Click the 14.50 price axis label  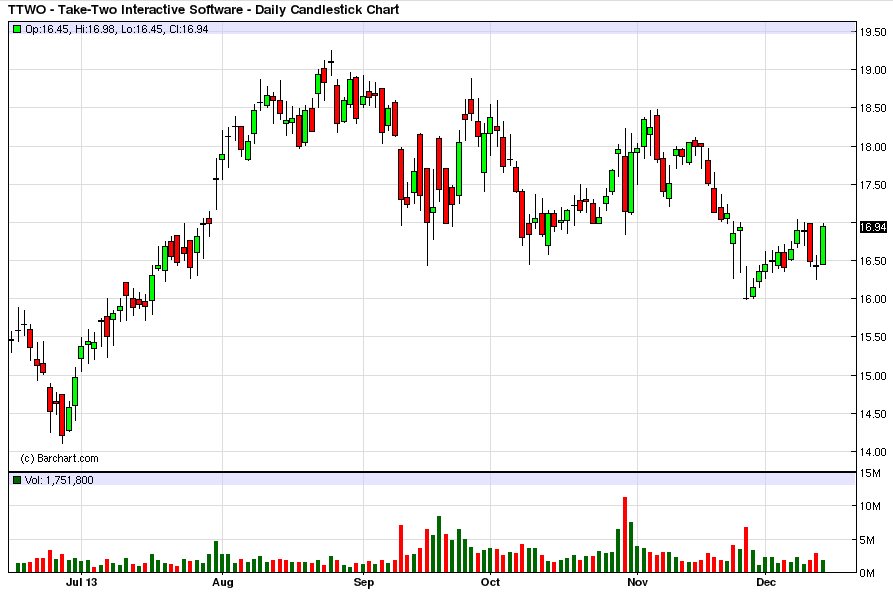click(872, 414)
